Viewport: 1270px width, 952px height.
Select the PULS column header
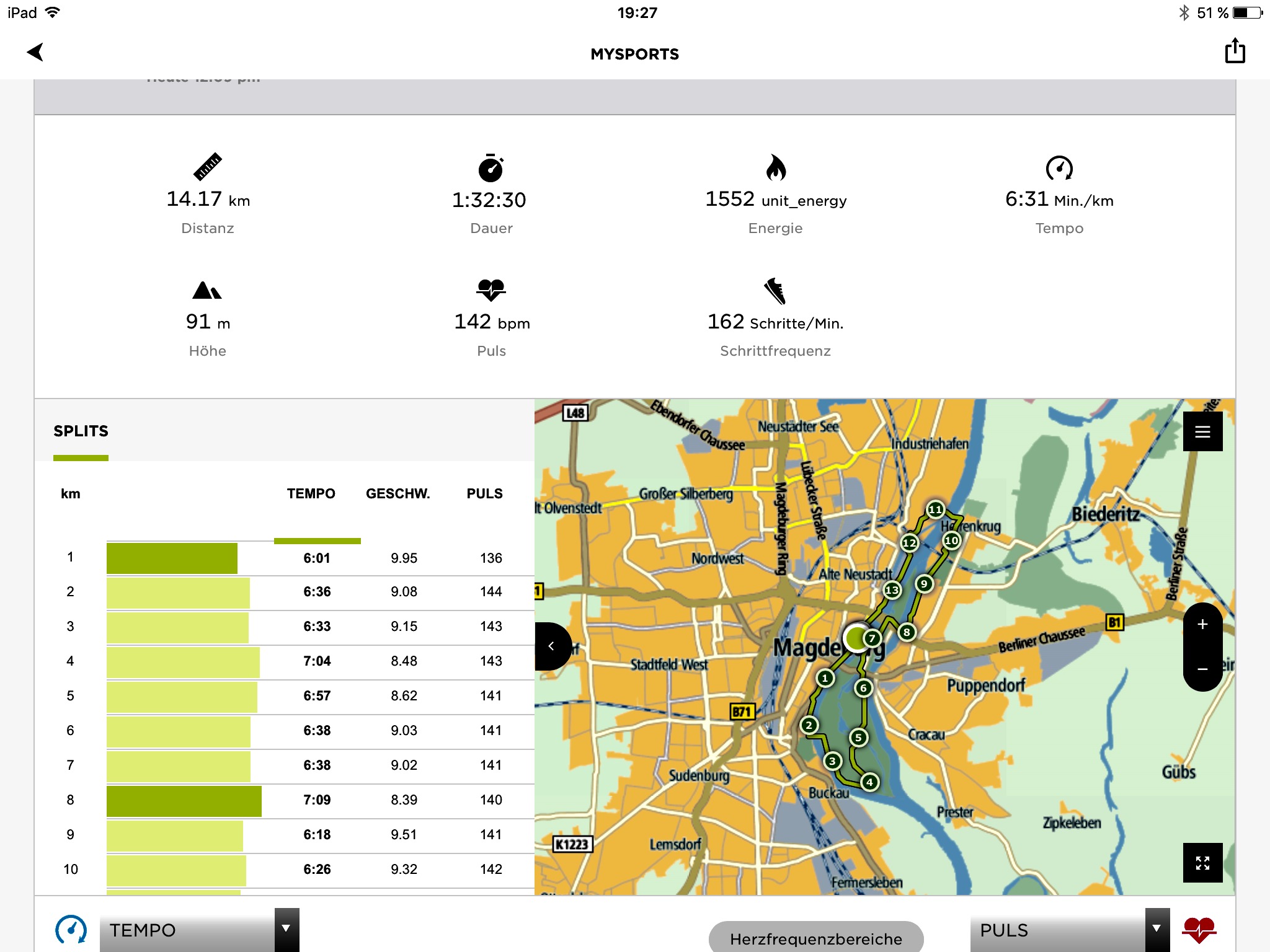(x=484, y=494)
